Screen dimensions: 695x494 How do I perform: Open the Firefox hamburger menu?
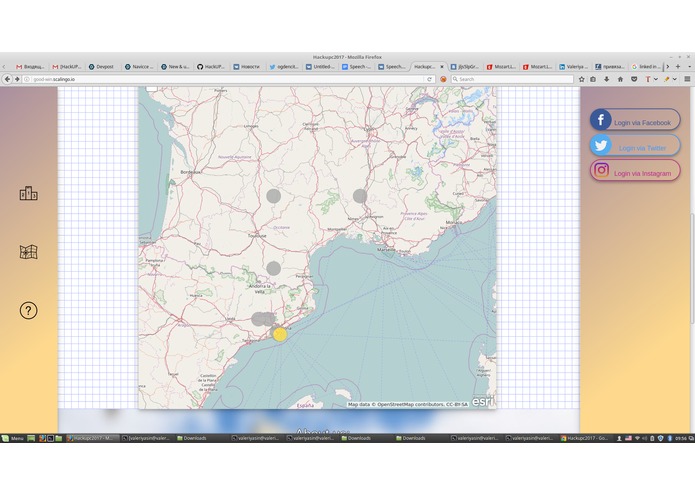(x=687, y=79)
